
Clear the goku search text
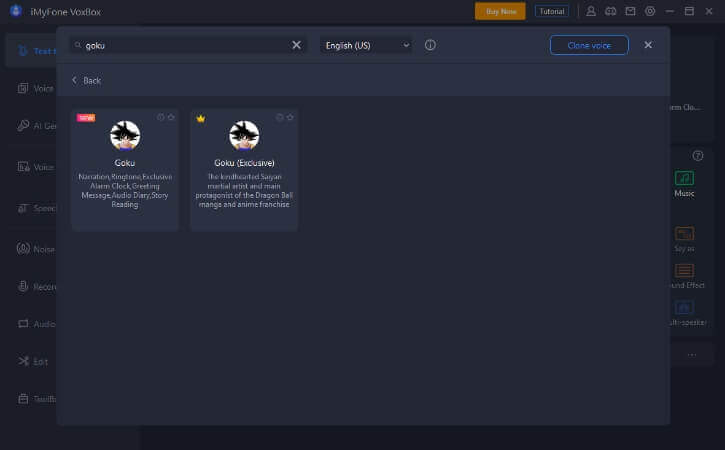(x=296, y=45)
